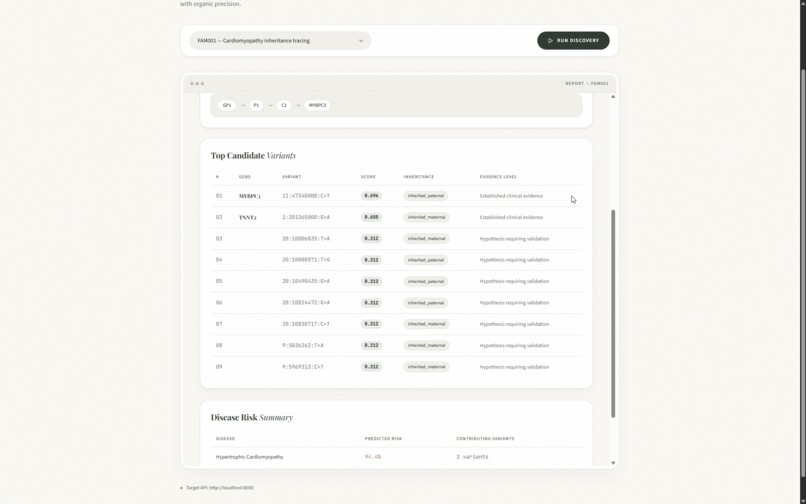806x504 pixels.
Task: Click the 0.212 score badge in row 03
Action: tap(371, 239)
